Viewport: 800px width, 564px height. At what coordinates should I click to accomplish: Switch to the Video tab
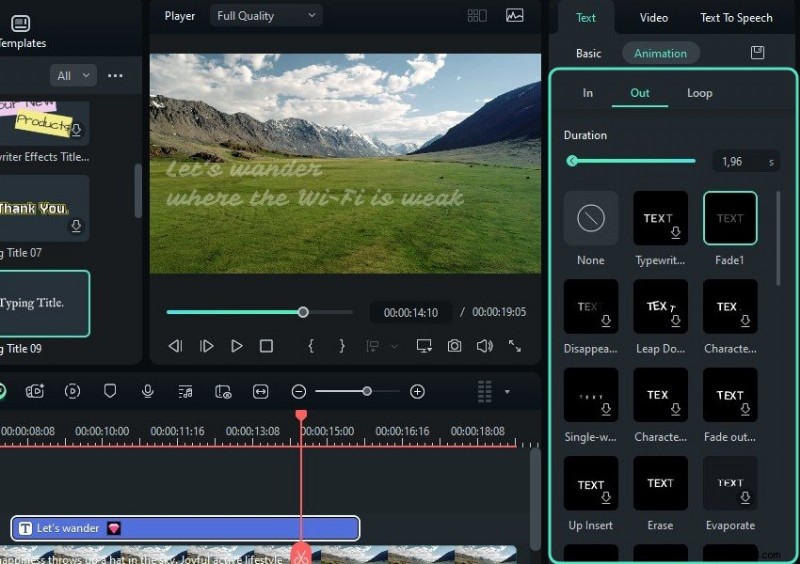coord(654,18)
